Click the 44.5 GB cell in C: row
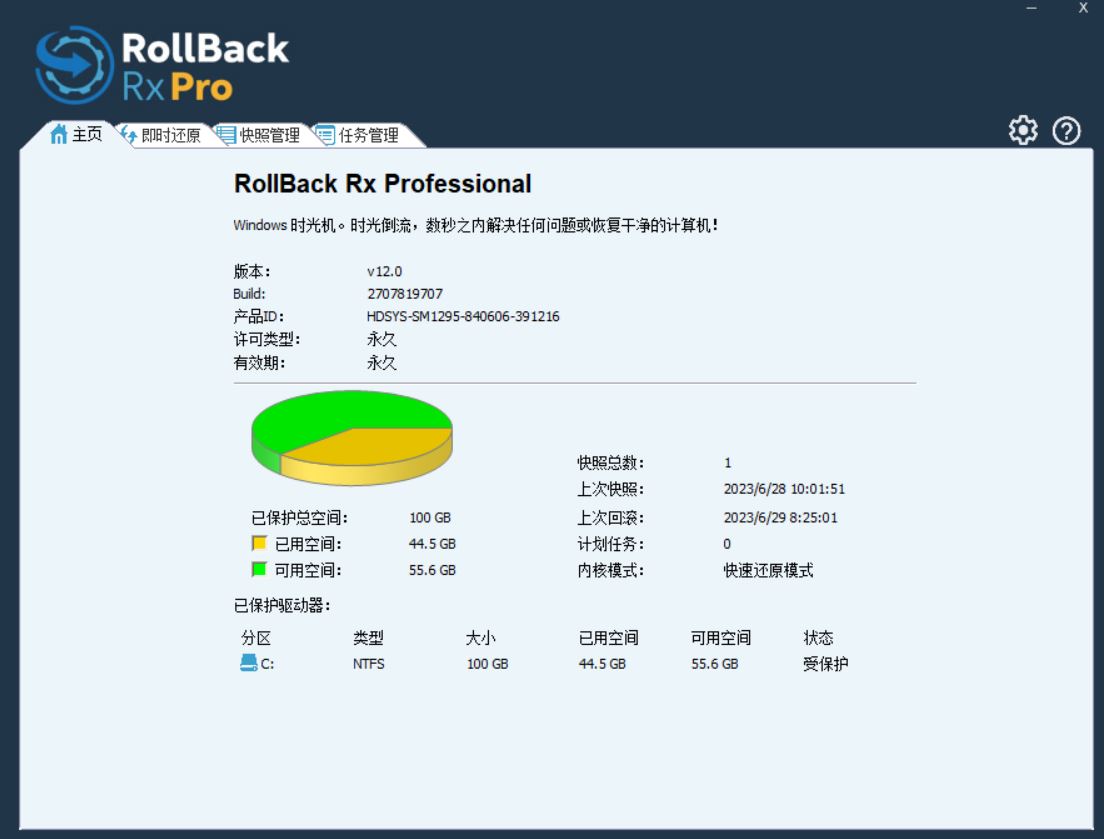Screen dimensions: 1104x839 602,664
